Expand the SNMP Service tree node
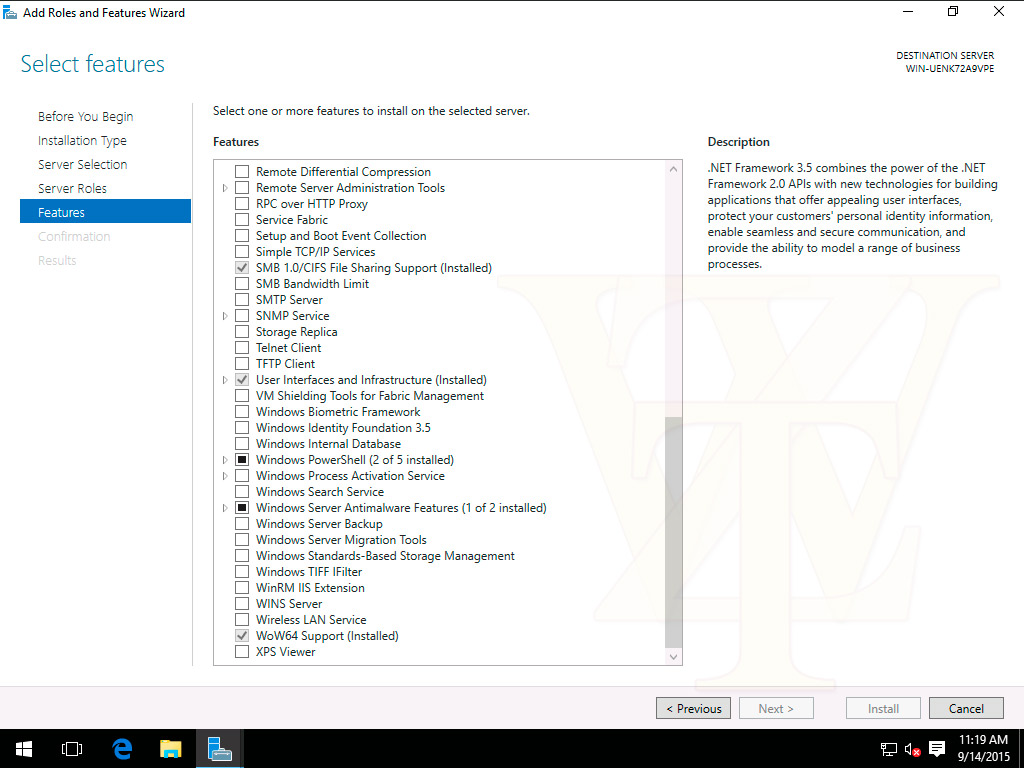1024x768 pixels. (225, 316)
